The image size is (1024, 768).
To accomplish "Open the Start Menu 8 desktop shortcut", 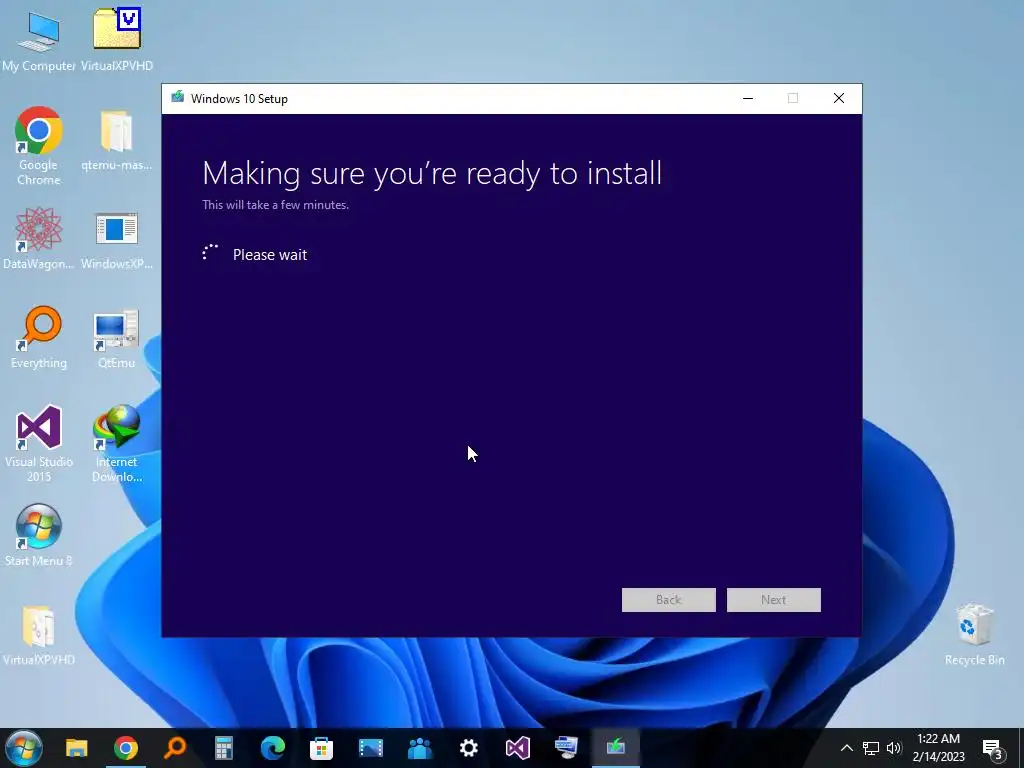I will click(39, 536).
